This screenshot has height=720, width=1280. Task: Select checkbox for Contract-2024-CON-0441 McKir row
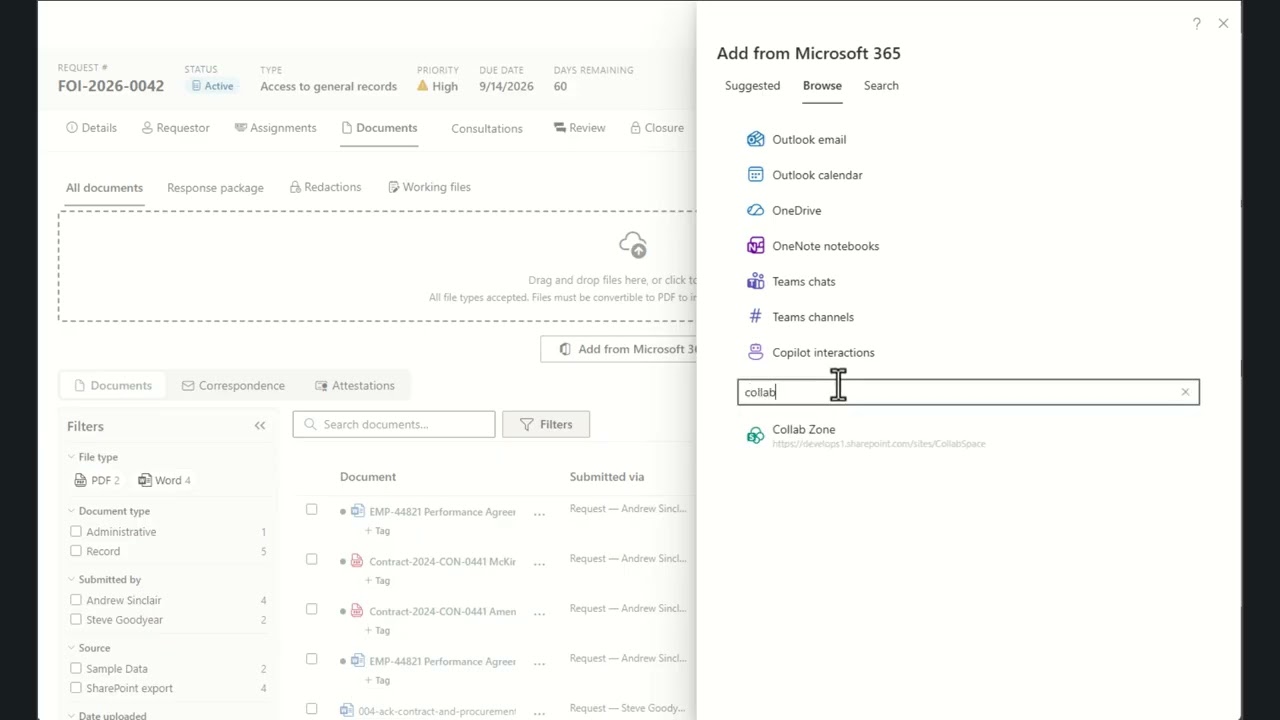point(312,559)
